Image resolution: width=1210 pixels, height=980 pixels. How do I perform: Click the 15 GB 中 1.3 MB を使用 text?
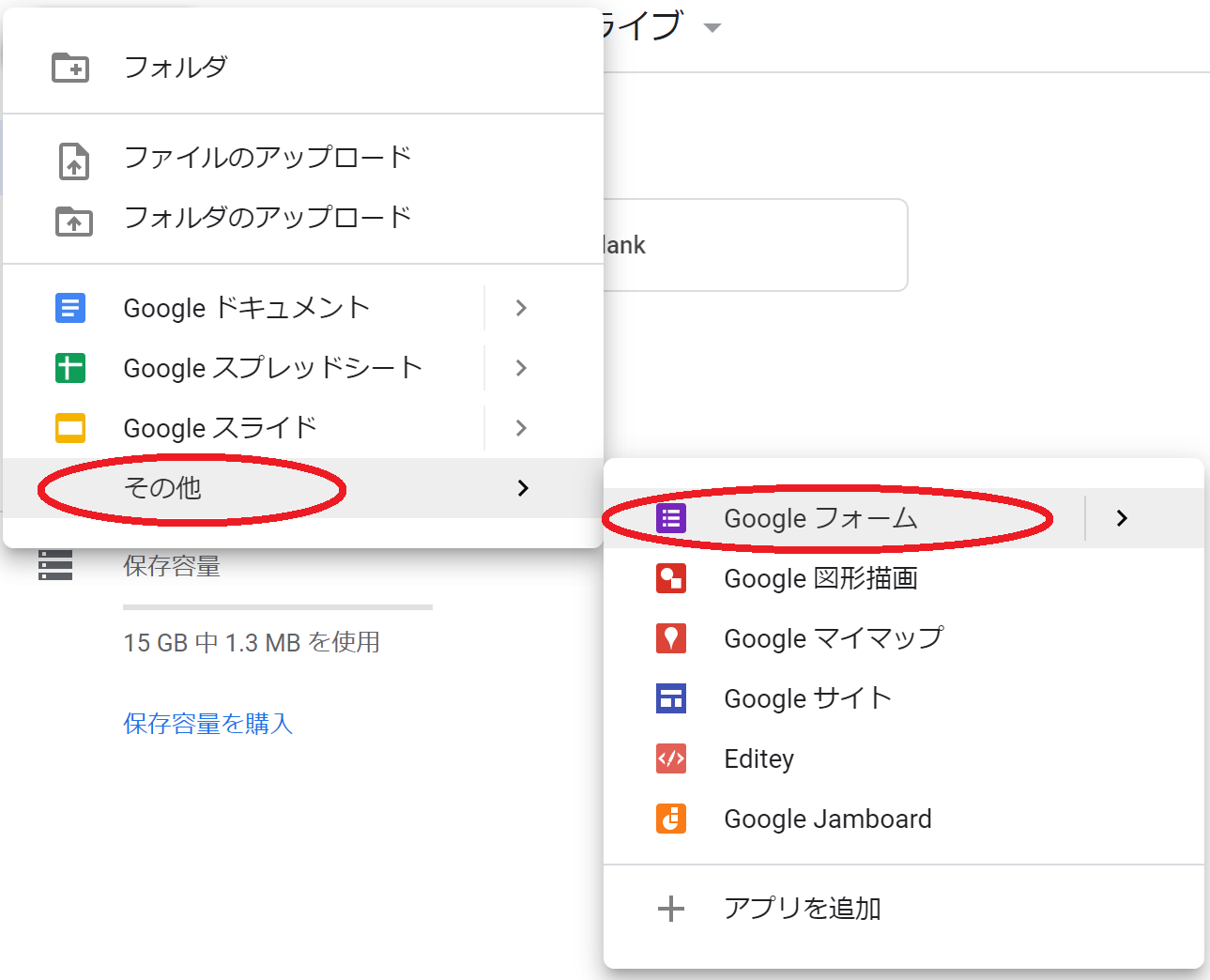pos(252,643)
